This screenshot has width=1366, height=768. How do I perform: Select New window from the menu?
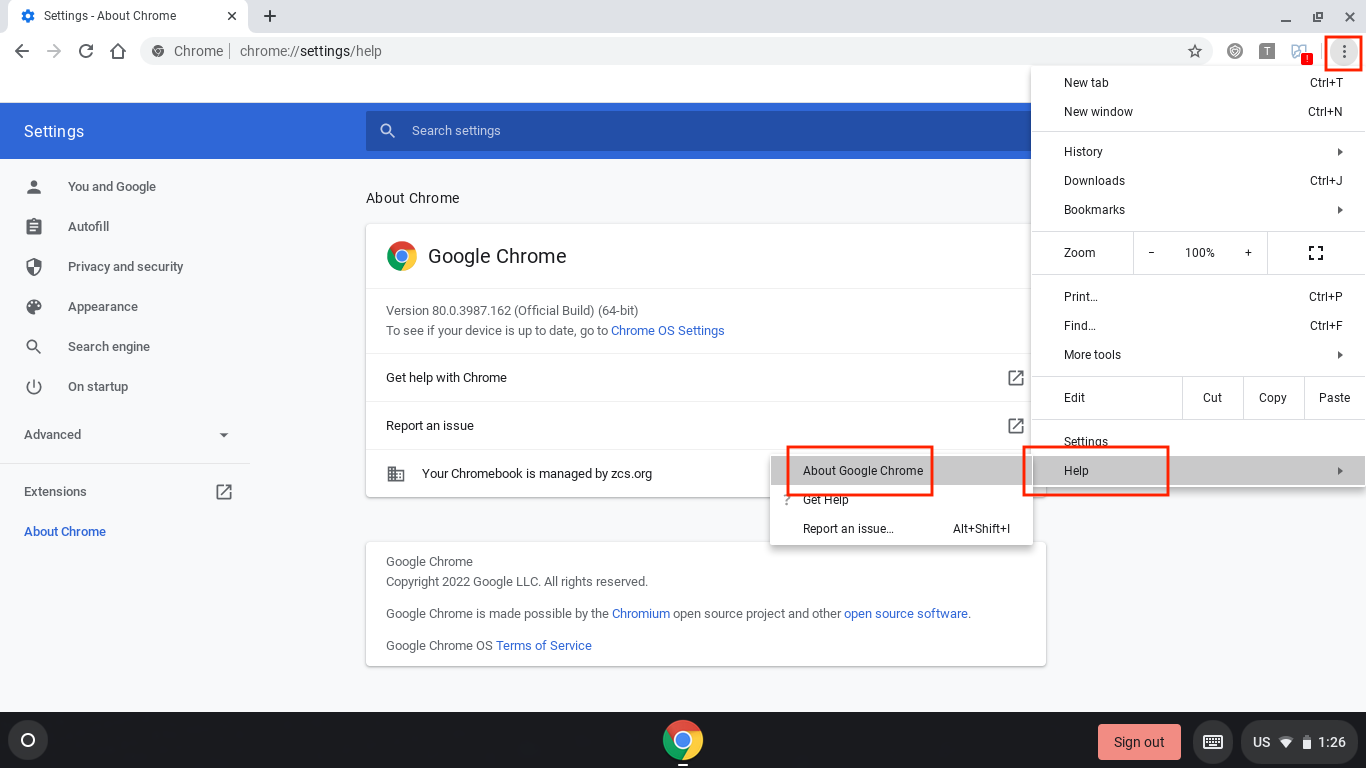tap(1198, 112)
